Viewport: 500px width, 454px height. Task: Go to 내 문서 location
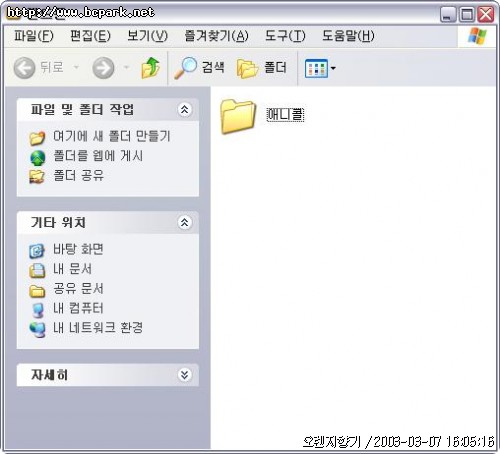pos(72,269)
